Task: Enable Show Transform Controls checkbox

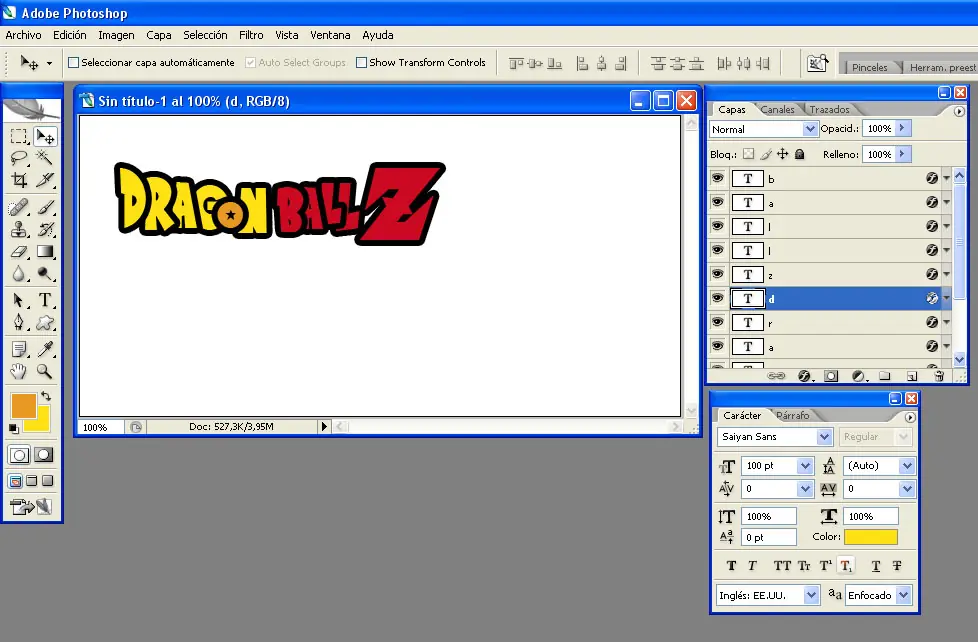Action: [361, 62]
